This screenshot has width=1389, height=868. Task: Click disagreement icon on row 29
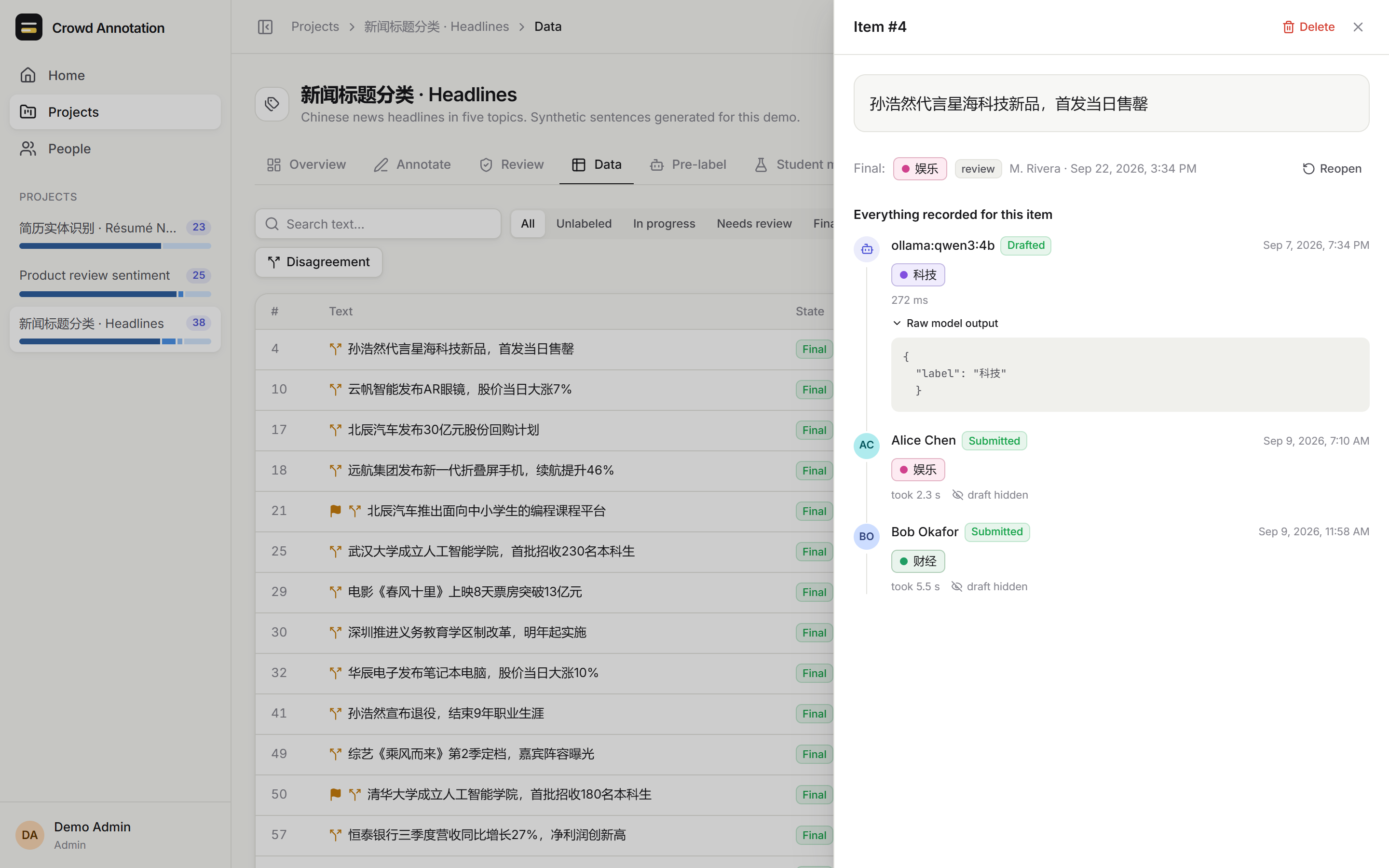tap(336, 592)
